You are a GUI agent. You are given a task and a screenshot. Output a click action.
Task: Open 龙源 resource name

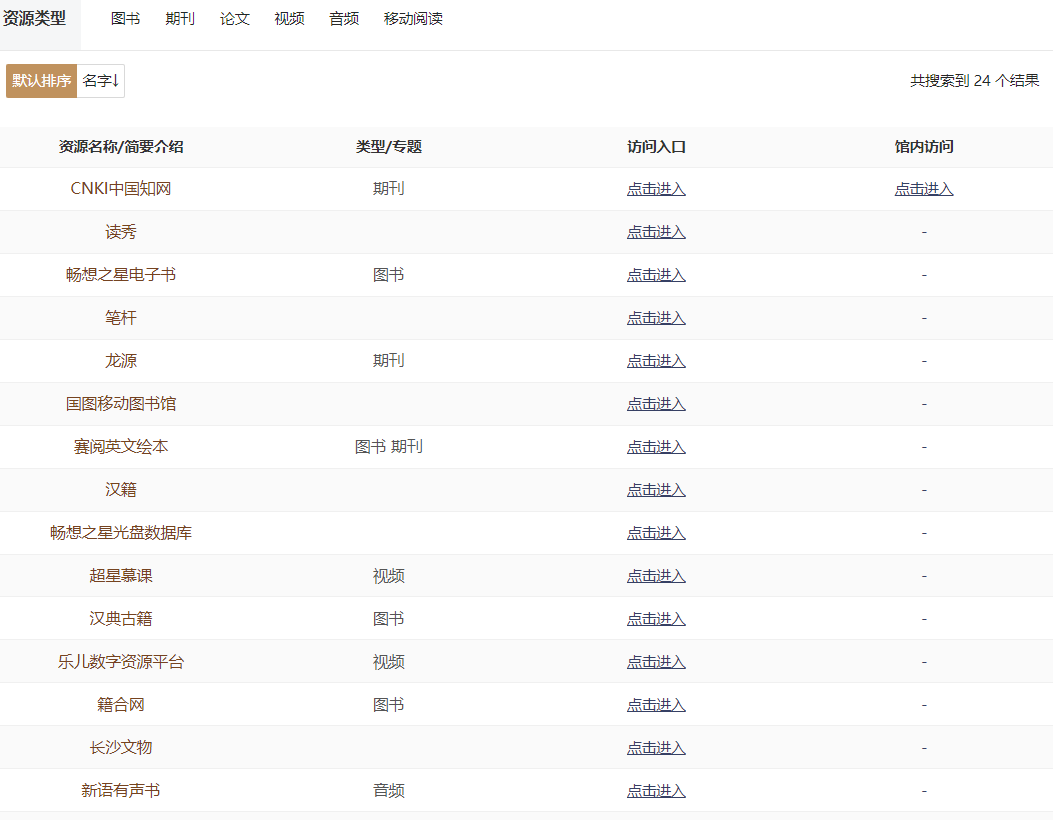(121, 361)
